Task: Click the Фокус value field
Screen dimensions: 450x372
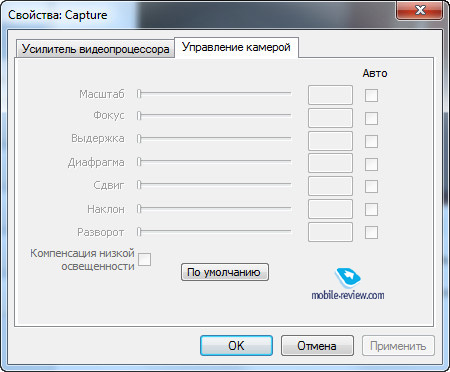Action: pos(330,118)
